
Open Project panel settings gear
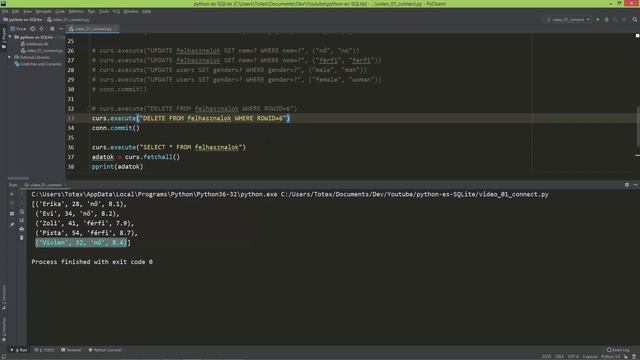[x=52, y=29]
